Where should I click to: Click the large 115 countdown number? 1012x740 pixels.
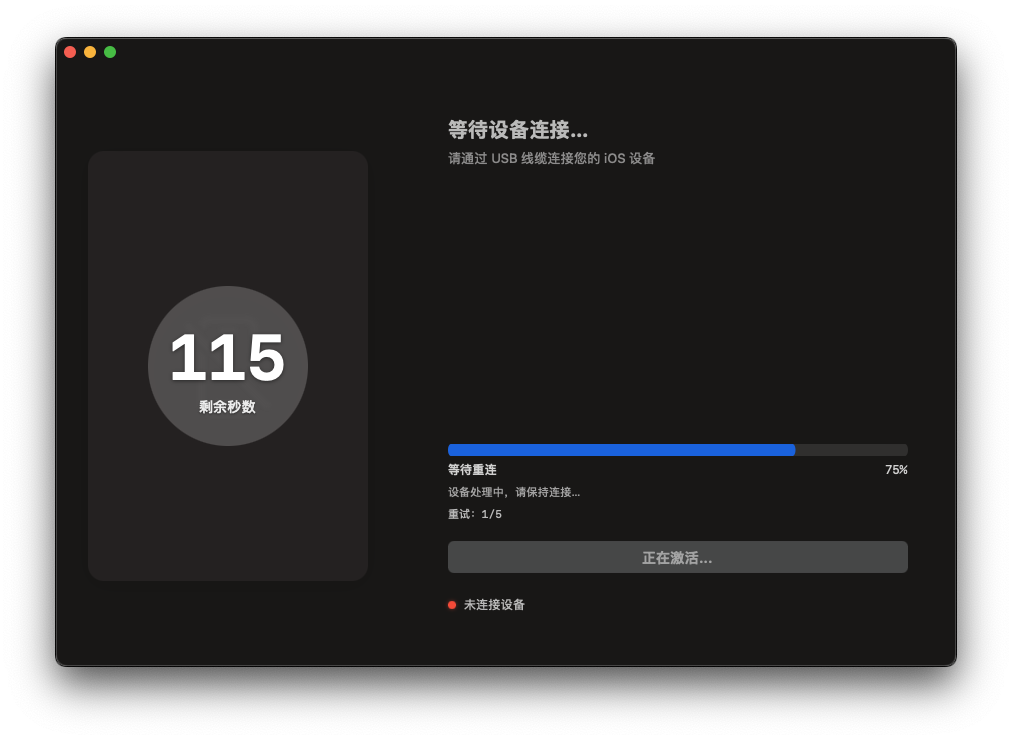[x=227, y=358]
